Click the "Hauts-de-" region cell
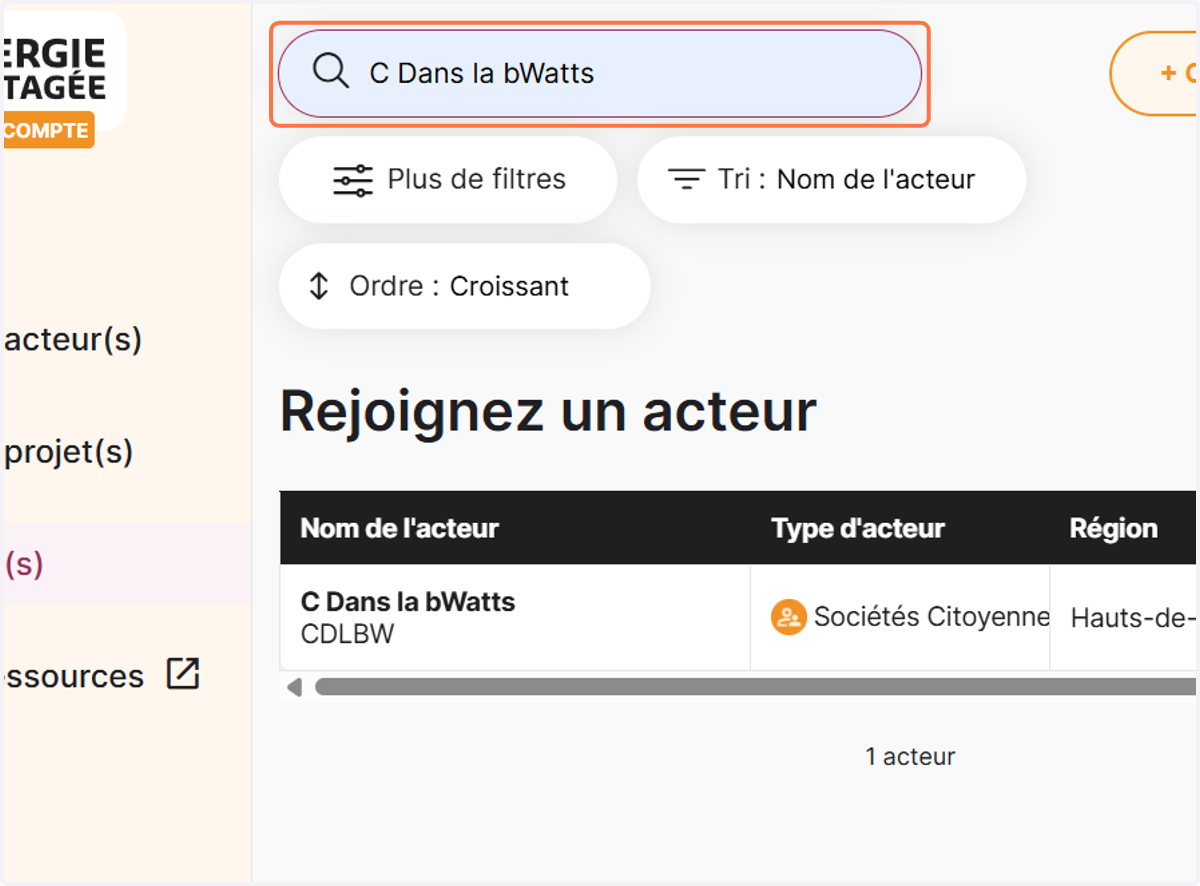The image size is (1200, 886). click(x=1125, y=617)
